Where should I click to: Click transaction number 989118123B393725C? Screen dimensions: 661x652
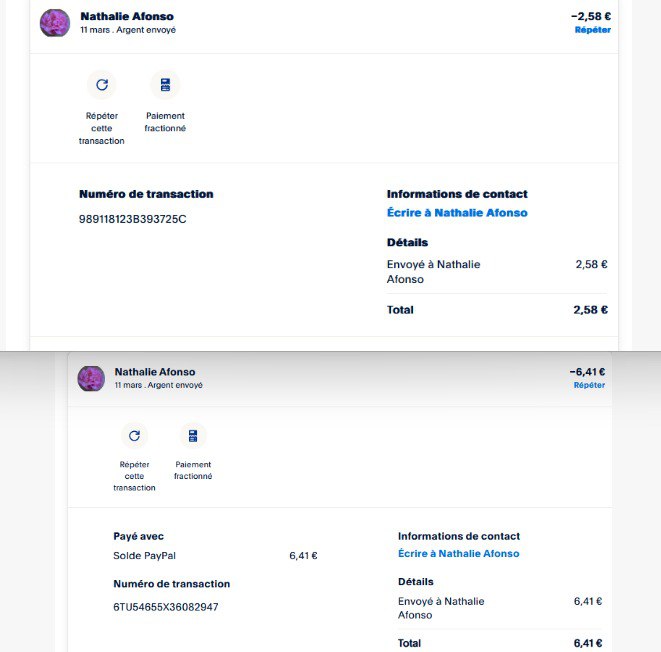(132, 219)
